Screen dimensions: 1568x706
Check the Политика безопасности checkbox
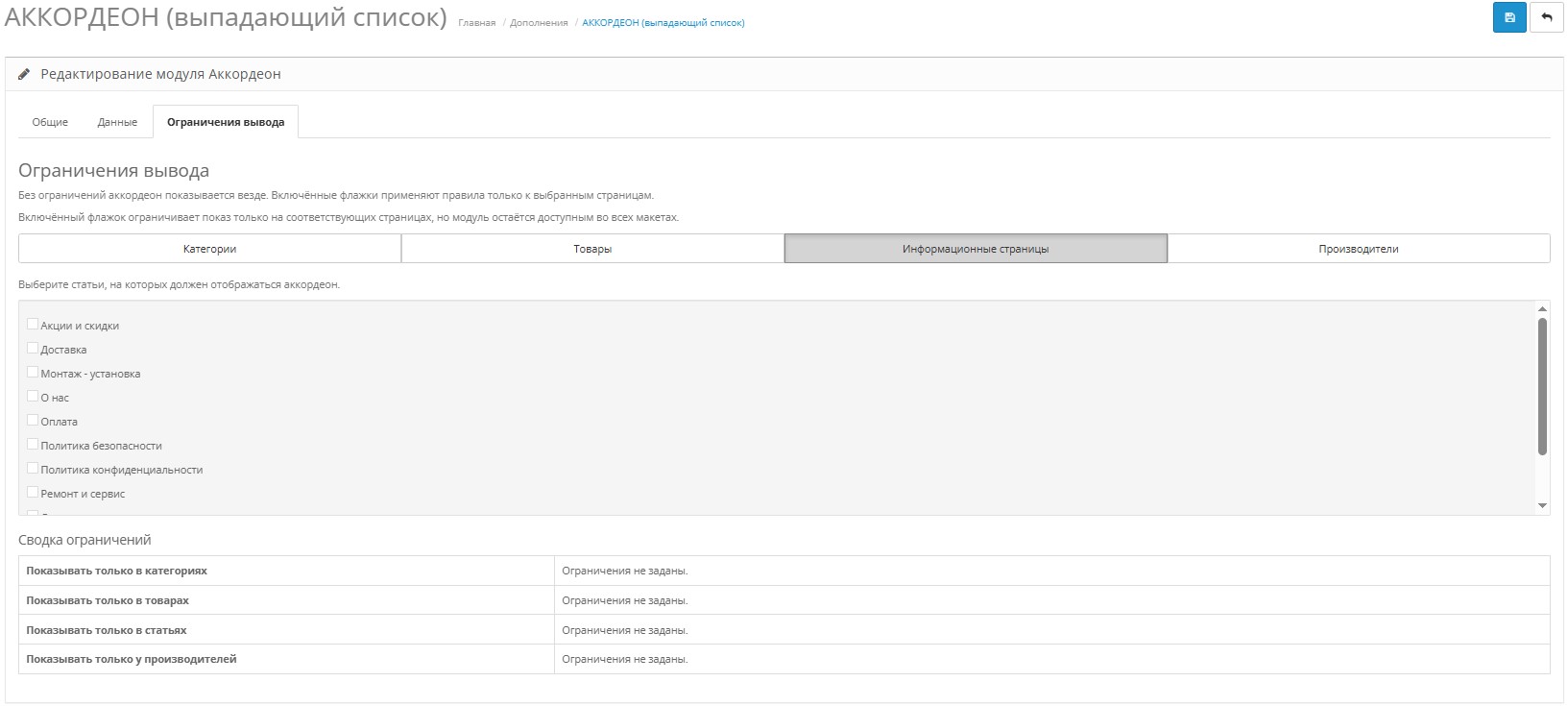tap(33, 445)
